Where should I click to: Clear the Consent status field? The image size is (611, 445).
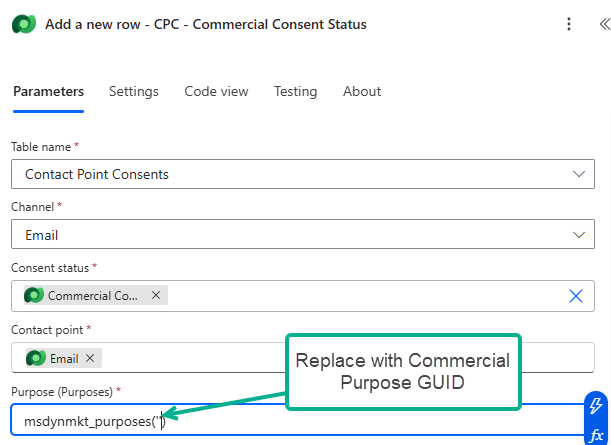(x=576, y=296)
